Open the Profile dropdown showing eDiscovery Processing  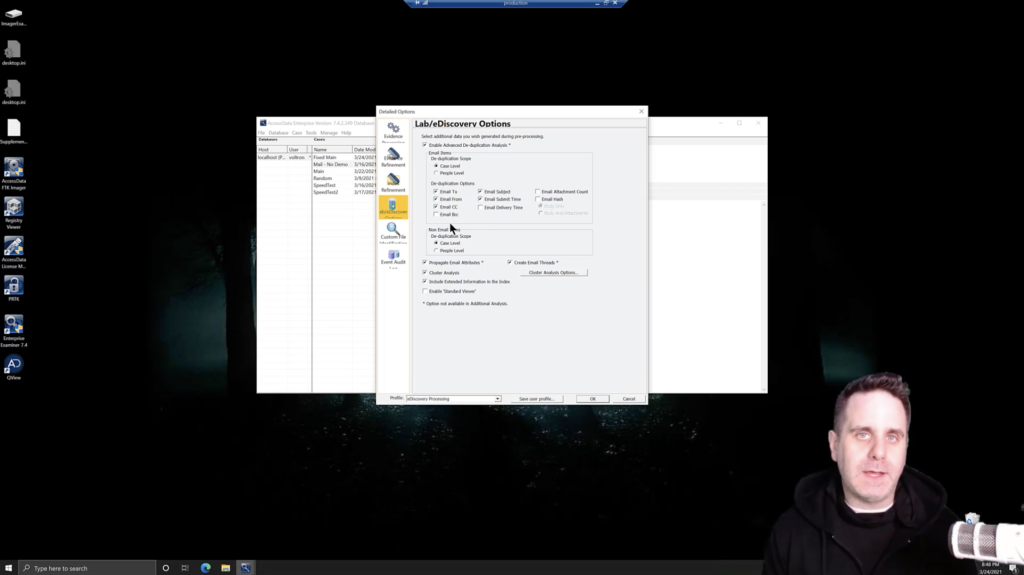tap(453, 399)
